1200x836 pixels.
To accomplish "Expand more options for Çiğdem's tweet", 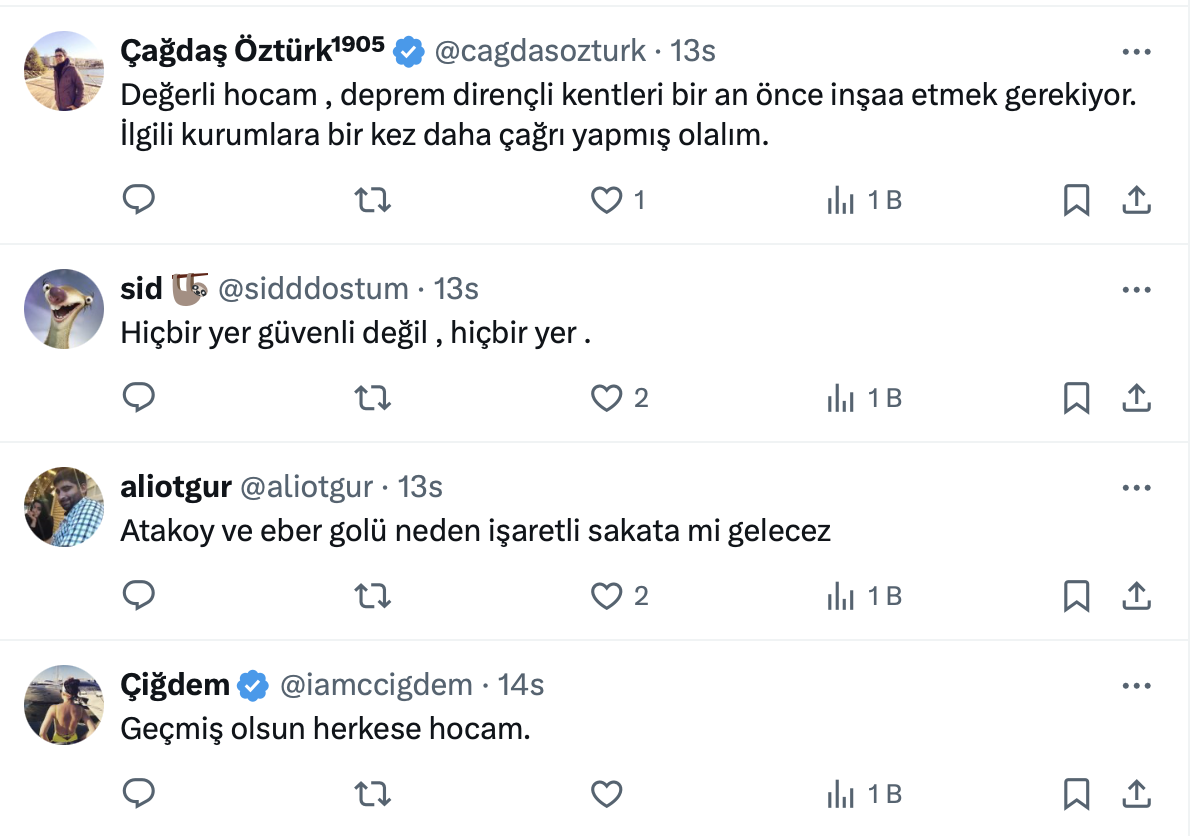I will 1137,686.
